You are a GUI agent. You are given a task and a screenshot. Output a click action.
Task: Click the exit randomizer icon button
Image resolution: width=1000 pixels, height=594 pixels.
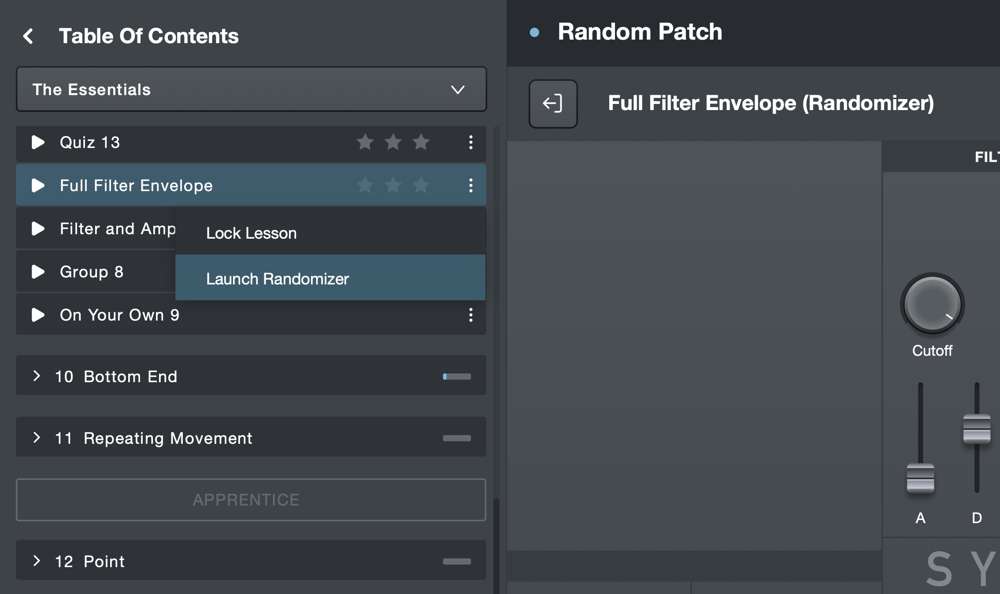click(553, 103)
